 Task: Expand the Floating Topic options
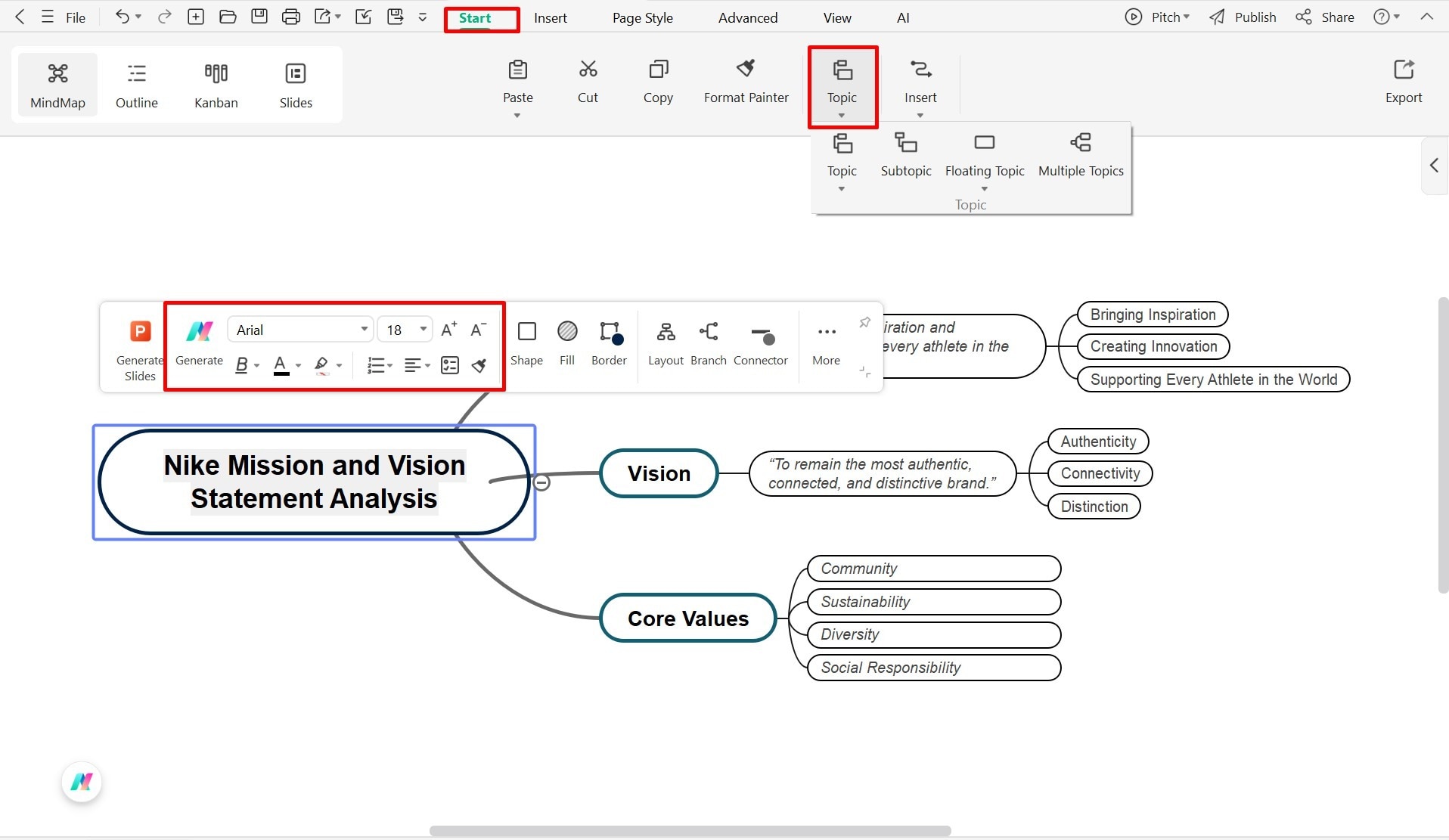coord(985,189)
